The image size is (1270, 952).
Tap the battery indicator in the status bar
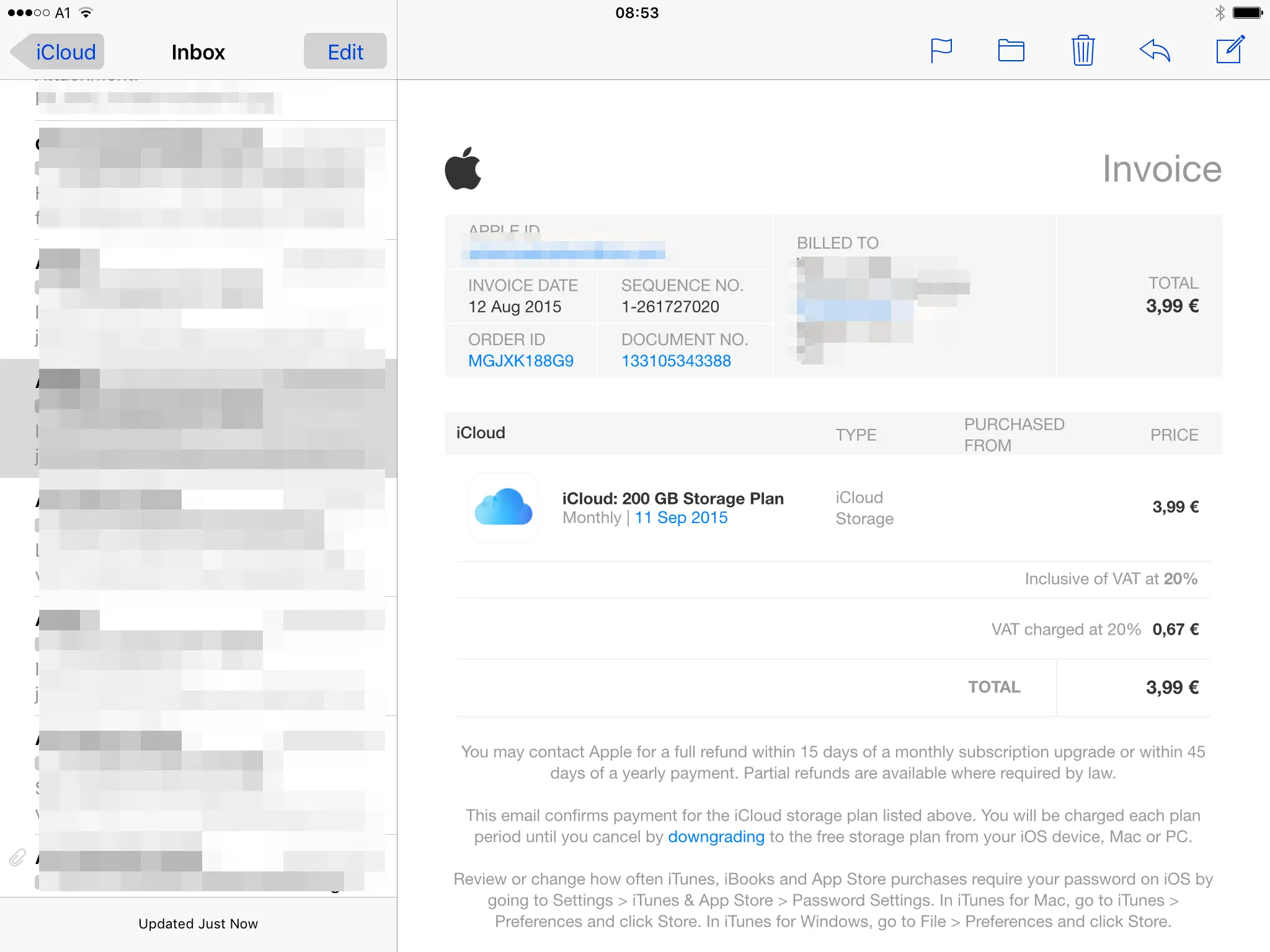1247,12
